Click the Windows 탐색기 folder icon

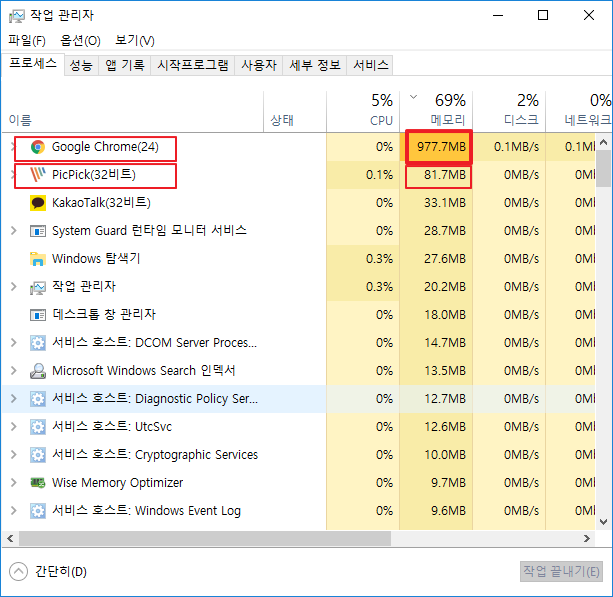pos(38,259)
